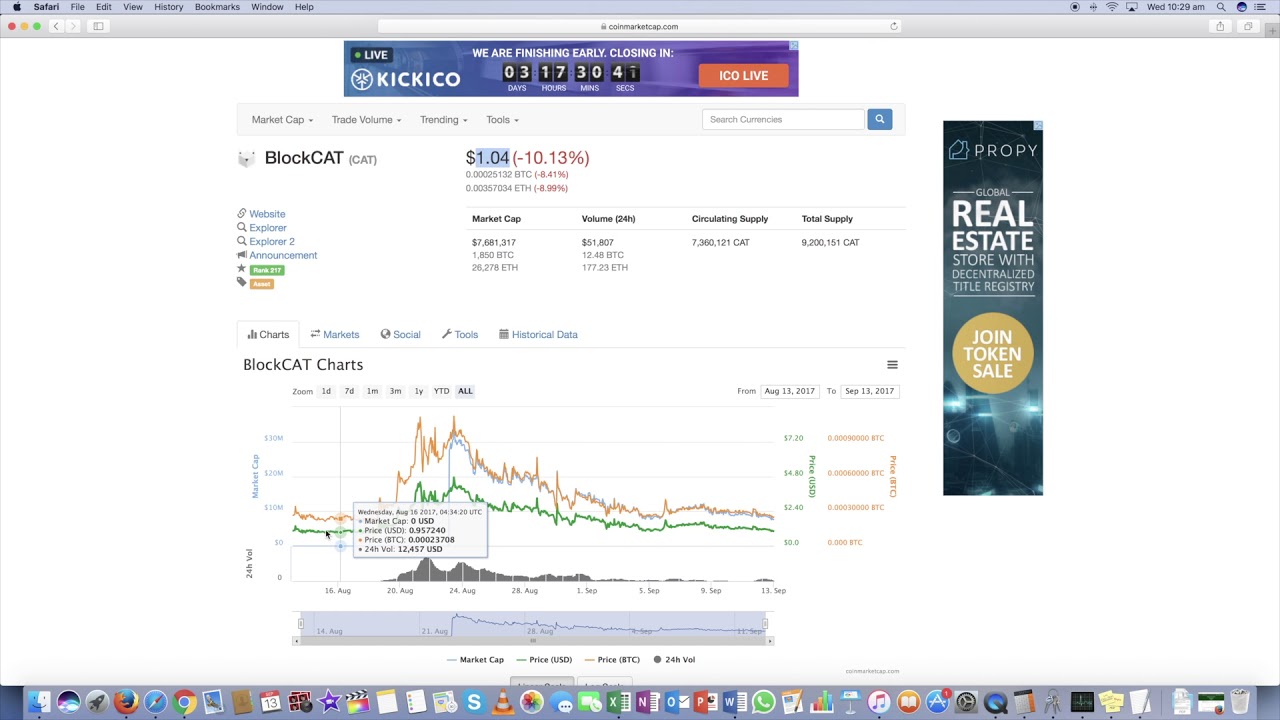Set chart zoom to 1y
This screenshot has width=1280, height=720.
418,391
